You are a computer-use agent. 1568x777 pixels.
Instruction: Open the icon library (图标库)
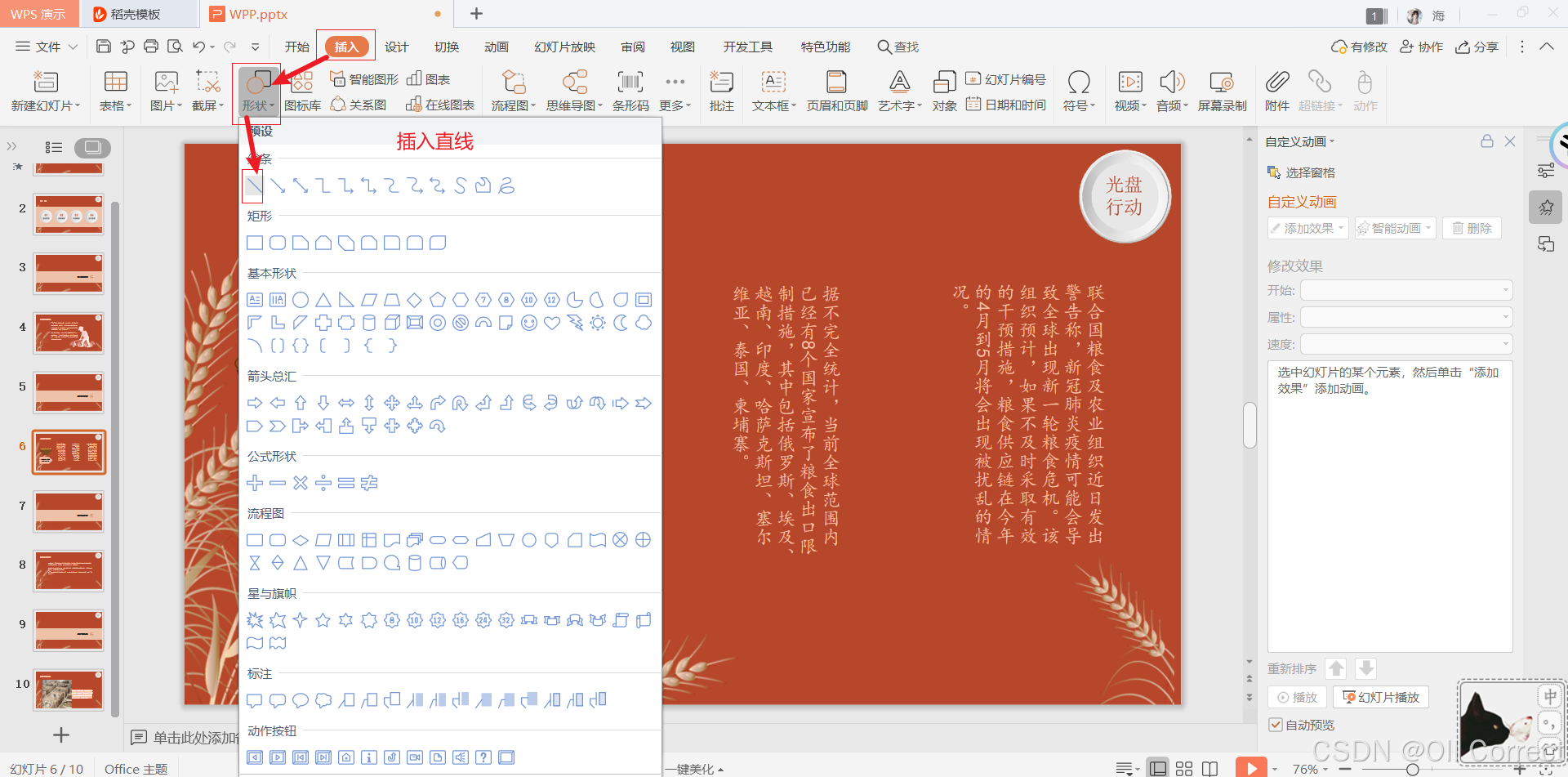pyautogui.click(x=302, y=90)
